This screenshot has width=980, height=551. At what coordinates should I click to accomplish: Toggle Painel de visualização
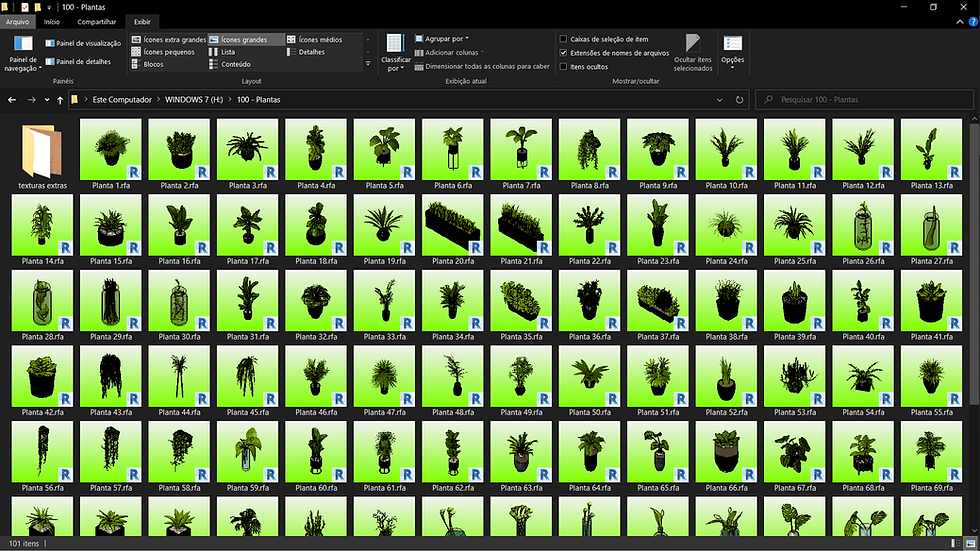(x=83, y=43)
